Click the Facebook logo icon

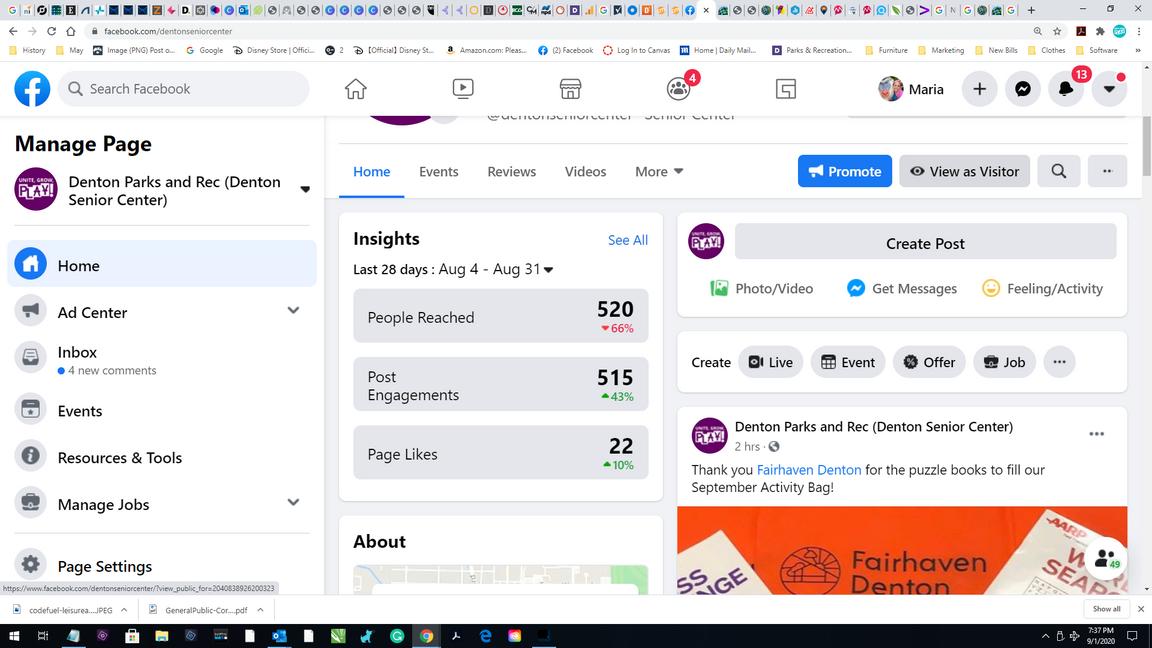(32, 89)
